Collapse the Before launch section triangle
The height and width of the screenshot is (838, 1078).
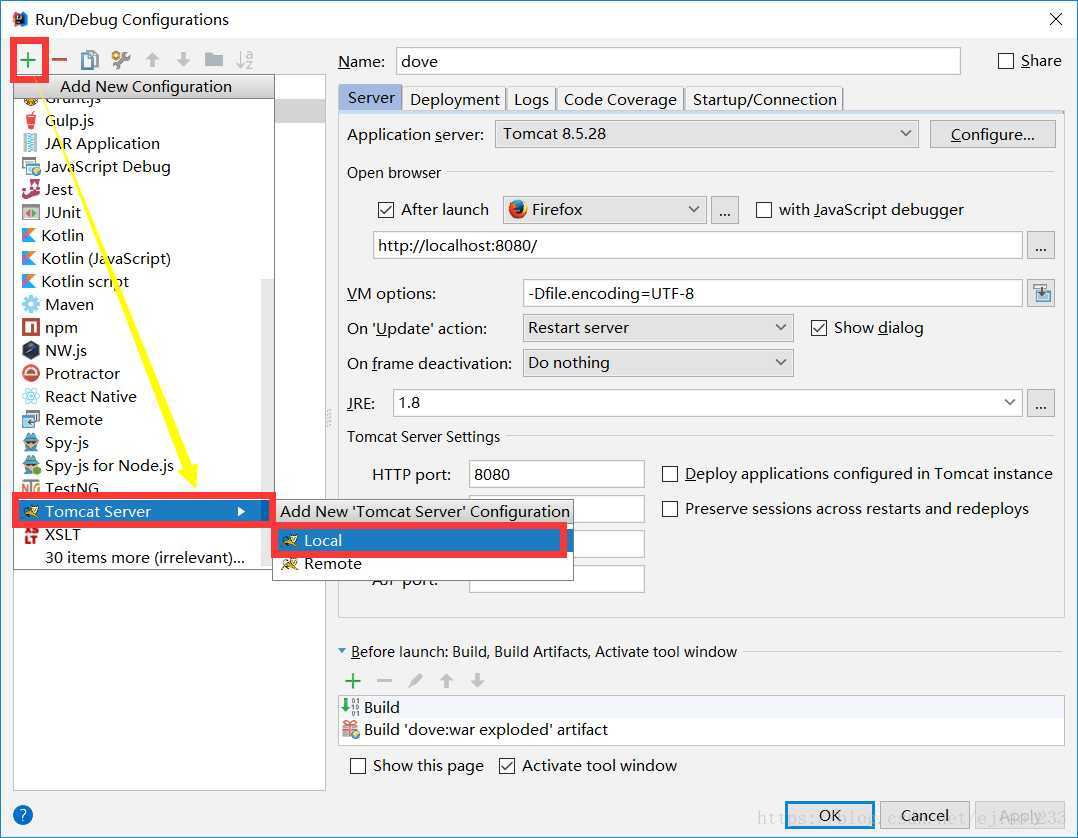(x=342, y=650)
